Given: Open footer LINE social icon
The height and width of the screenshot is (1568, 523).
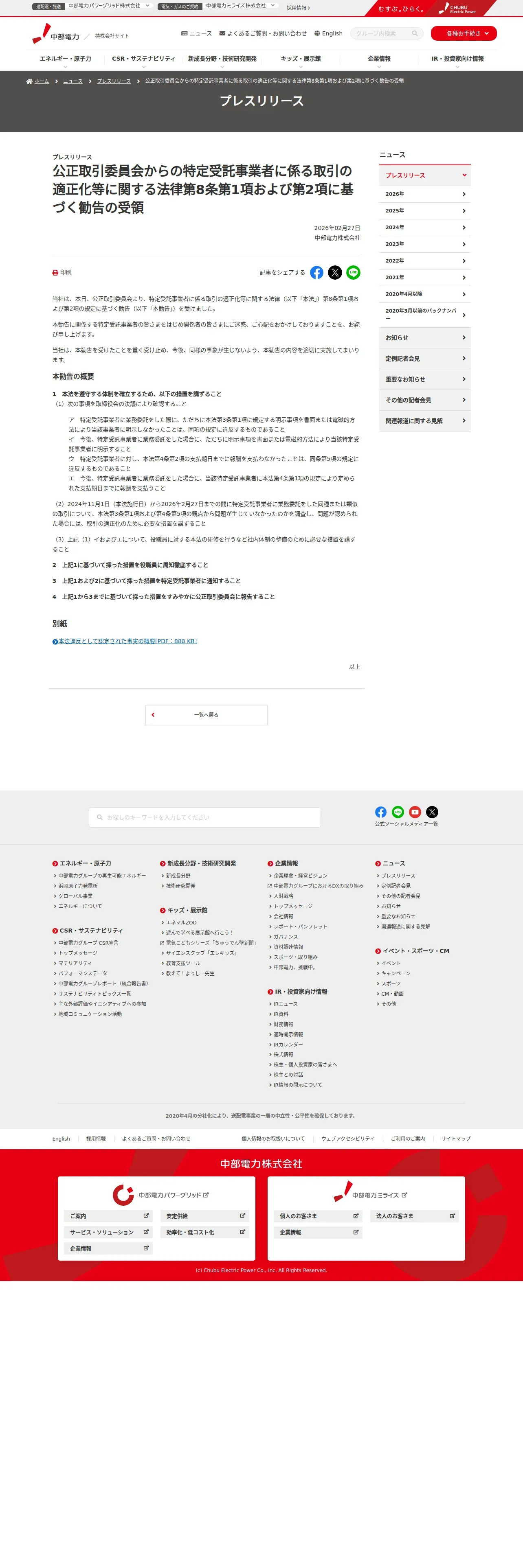Looking at the screenshot, I should tap(398, 812).
